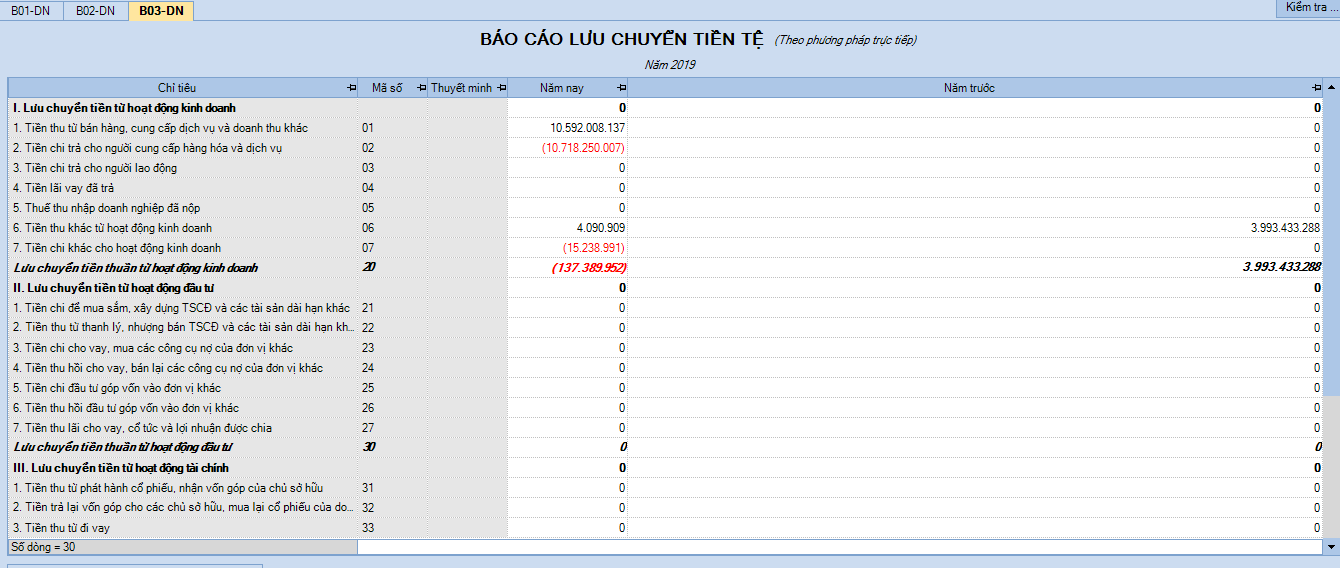Click the Năm nay cell showing 4.090.909
1340x568 pixels.
click(x=567, y=228)
